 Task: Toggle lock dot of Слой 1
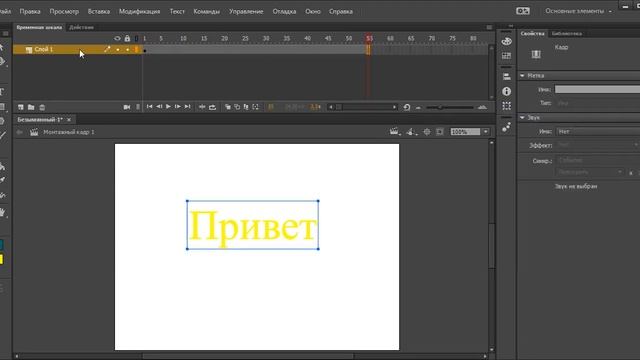coord(127,50)
